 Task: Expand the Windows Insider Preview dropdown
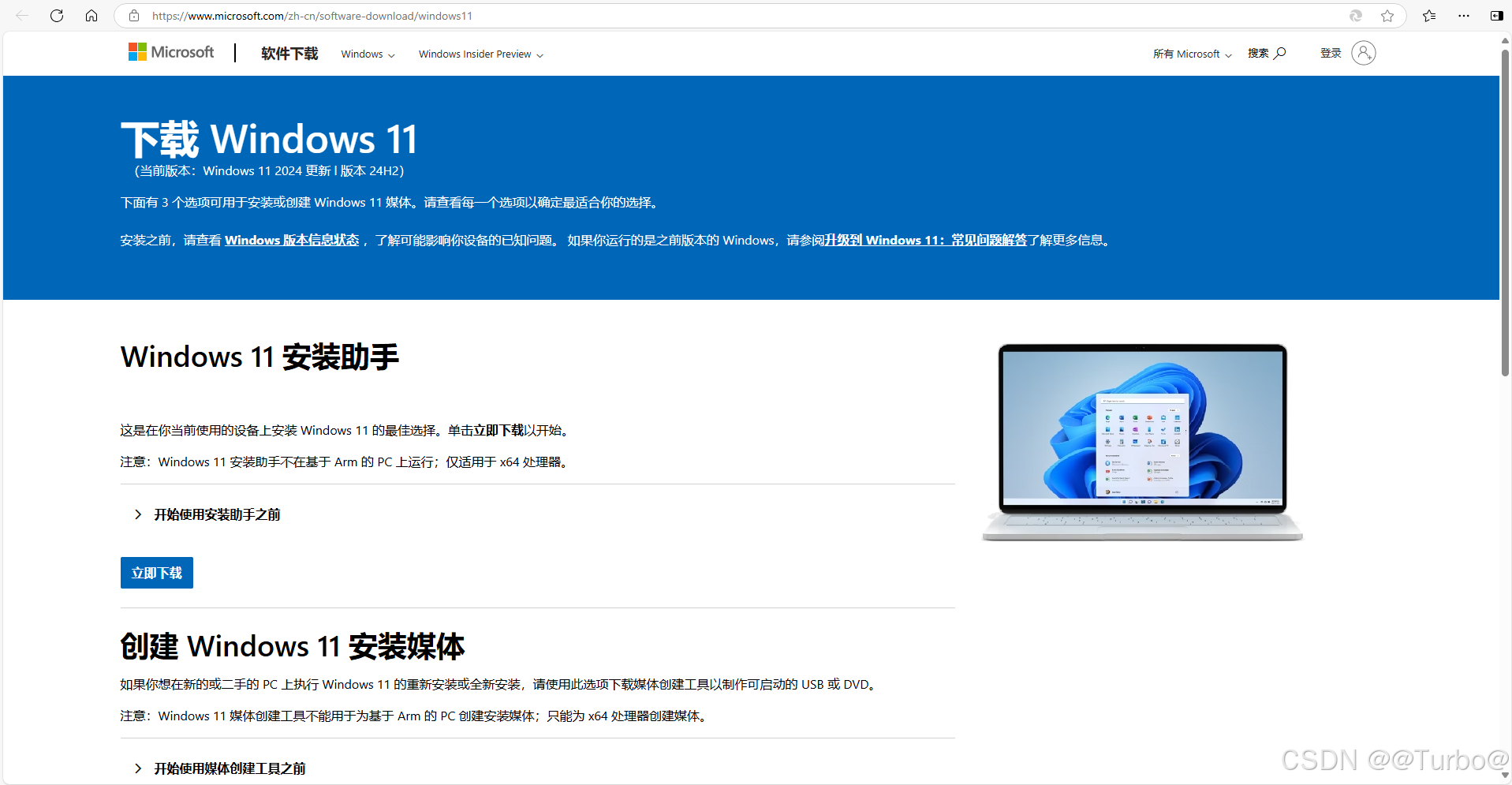point(480,54)
